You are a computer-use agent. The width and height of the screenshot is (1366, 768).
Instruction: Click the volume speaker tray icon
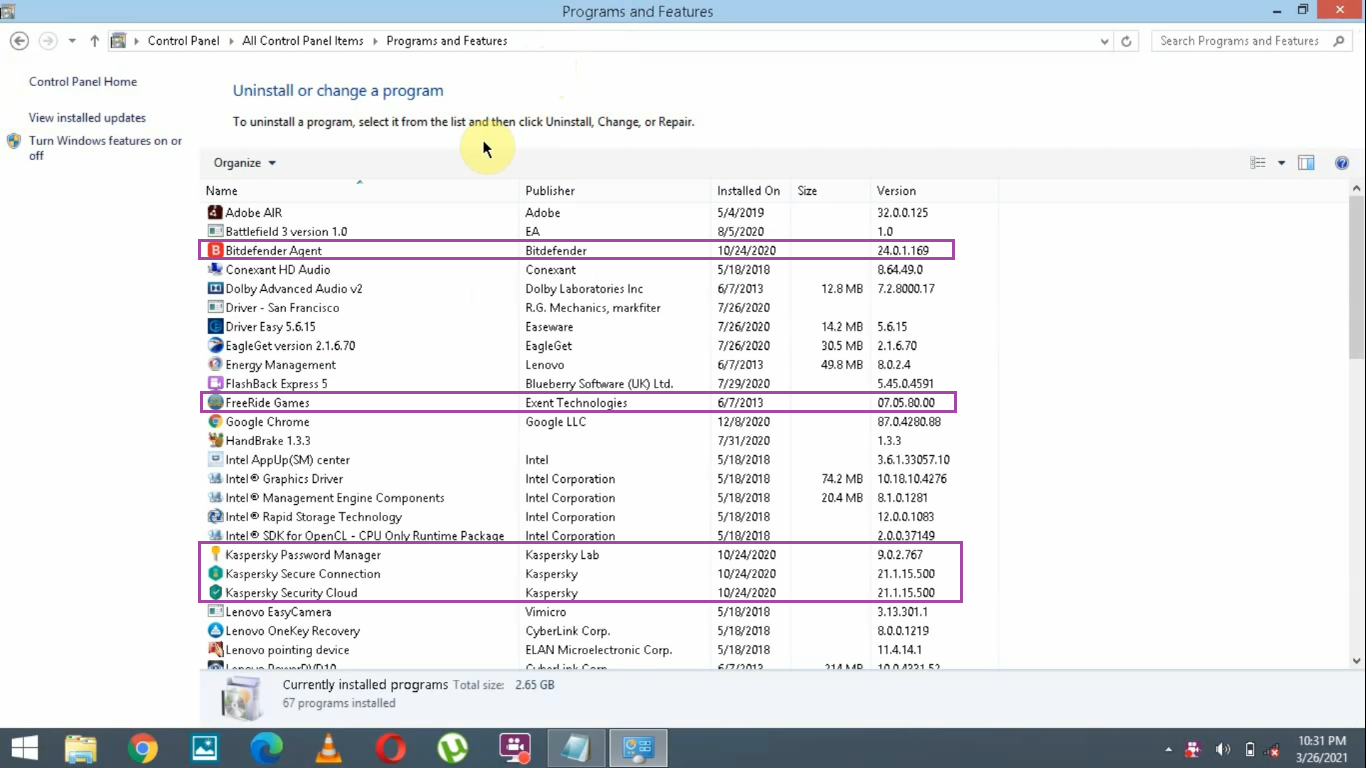1222,749
